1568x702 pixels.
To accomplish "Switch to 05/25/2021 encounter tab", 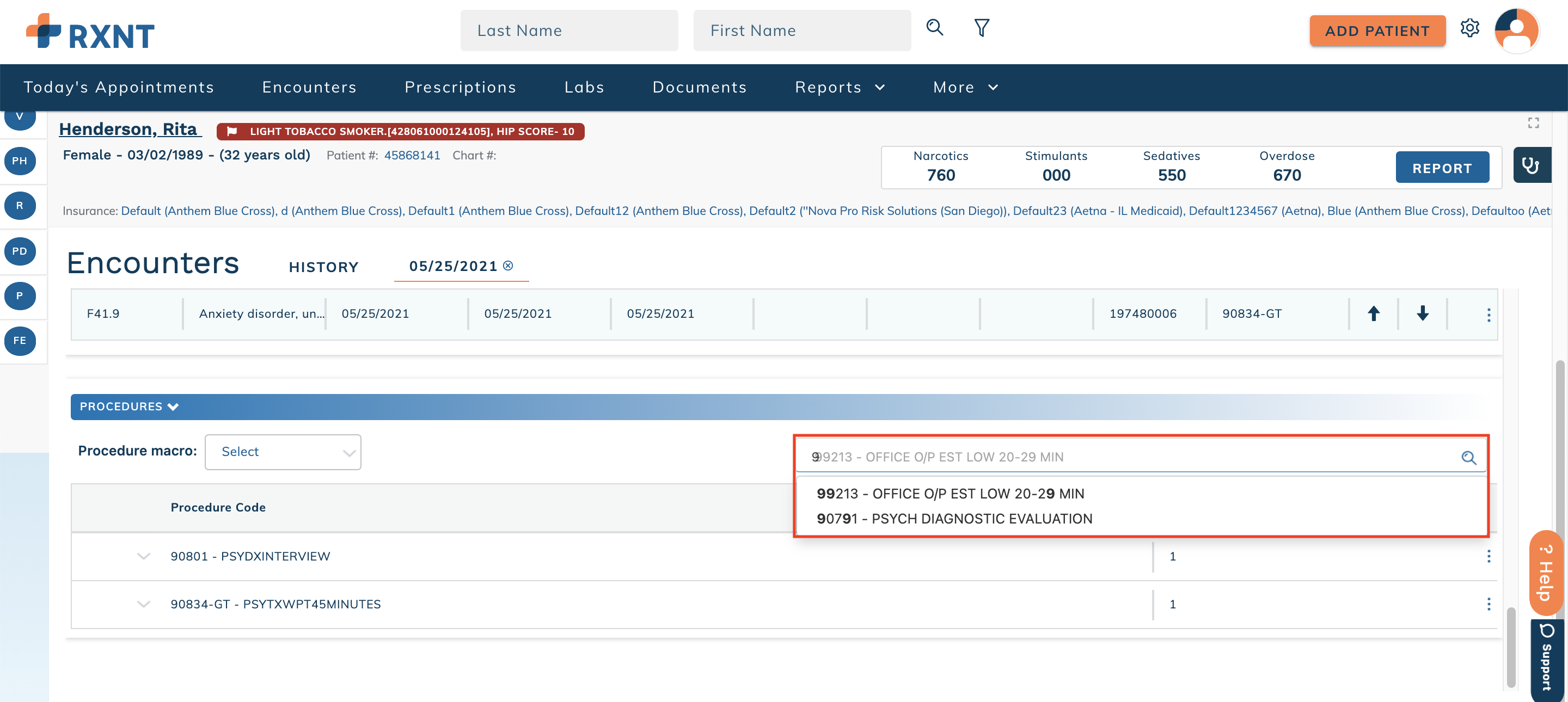I will tap(454, 267).
